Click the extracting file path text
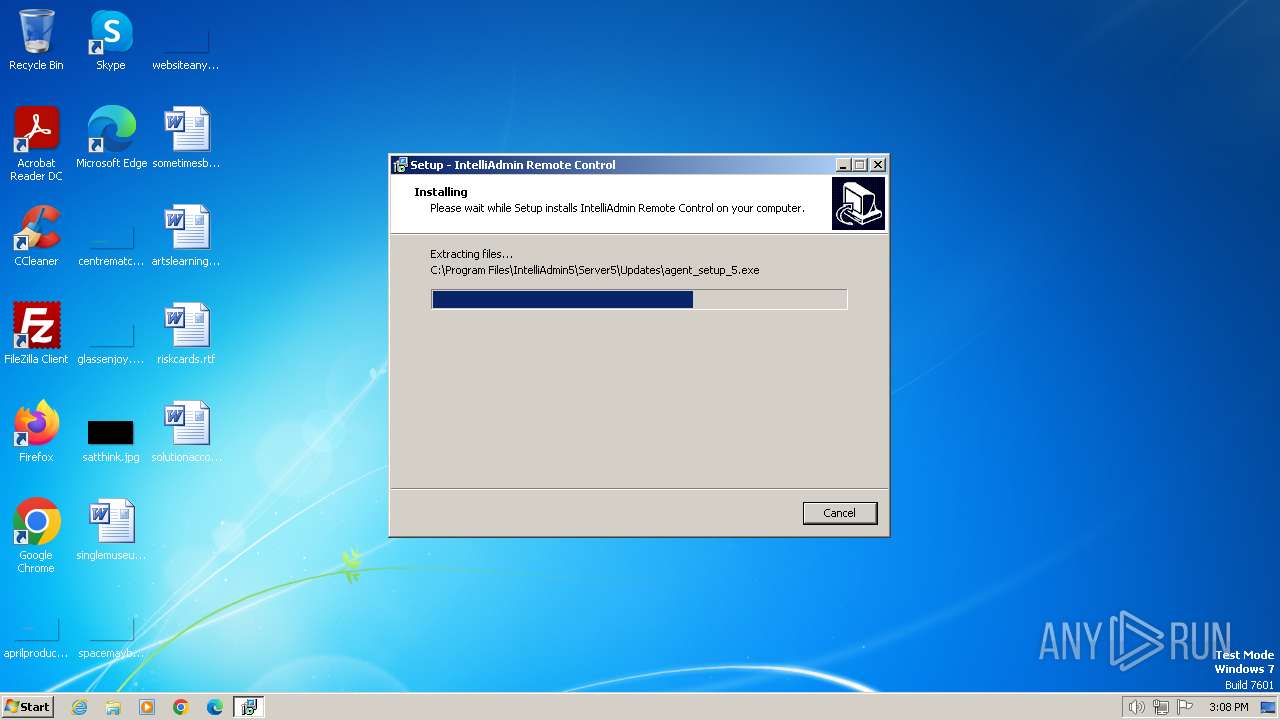The image size is (1280, 720). [x=595, y=270]
